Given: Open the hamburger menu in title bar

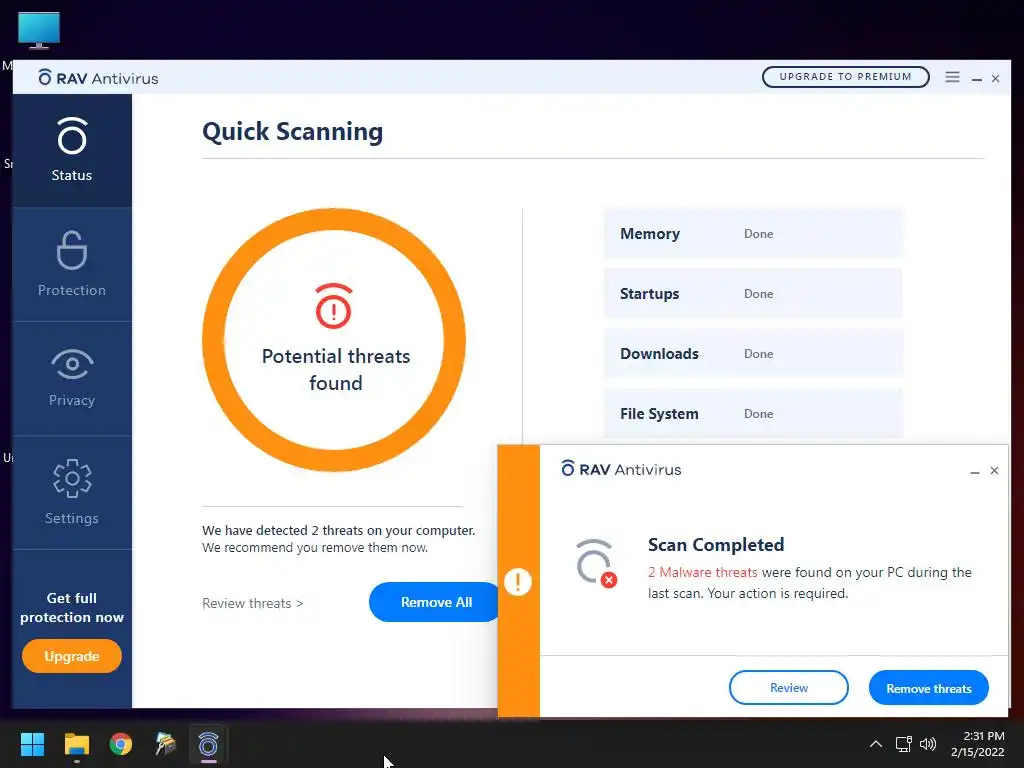Looking at the screenshot, I should pos(952,77).
